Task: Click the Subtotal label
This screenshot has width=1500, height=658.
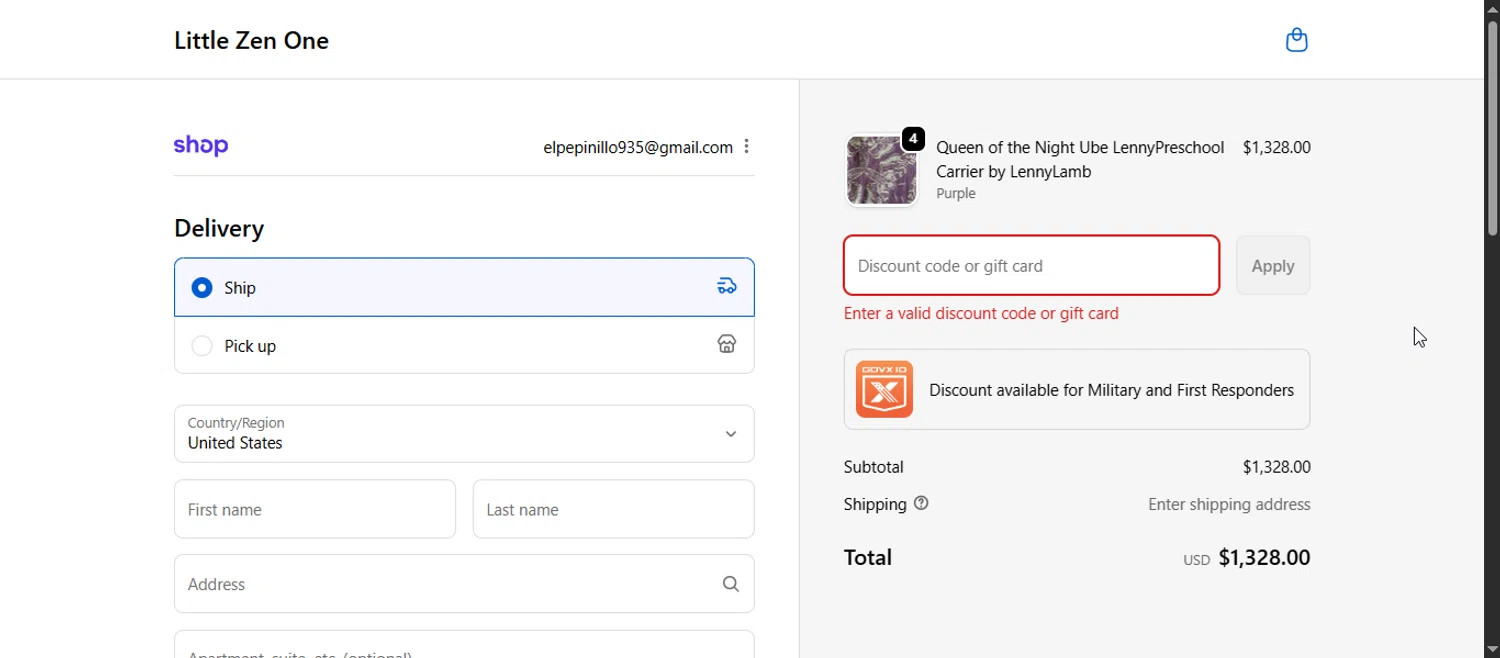Action: [x=874, y=467]
